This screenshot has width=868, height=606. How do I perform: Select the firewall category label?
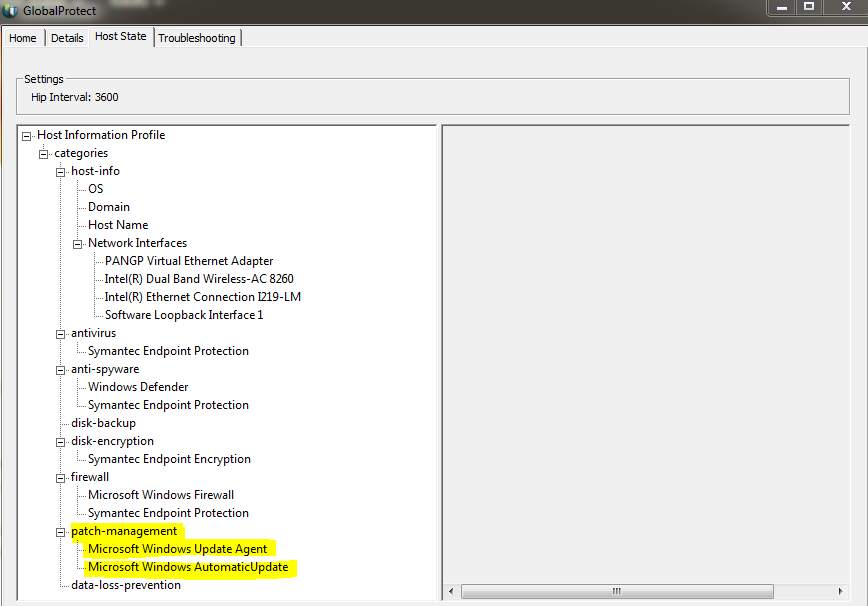[90, 477]
